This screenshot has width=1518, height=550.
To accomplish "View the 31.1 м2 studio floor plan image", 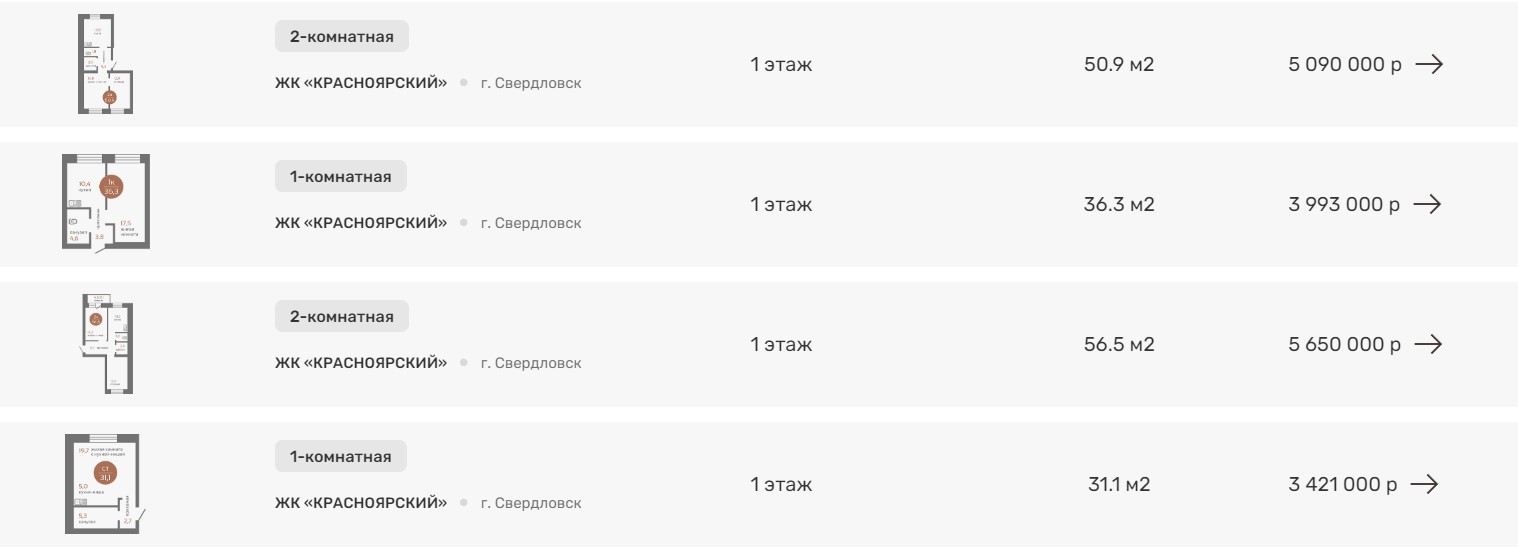I will pos(104,483).
